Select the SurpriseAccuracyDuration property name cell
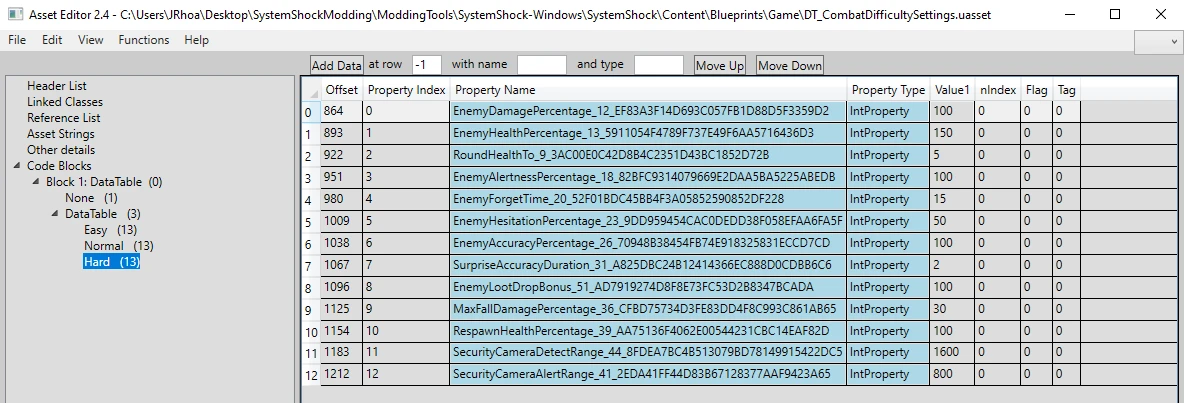 tap(648, 265)
